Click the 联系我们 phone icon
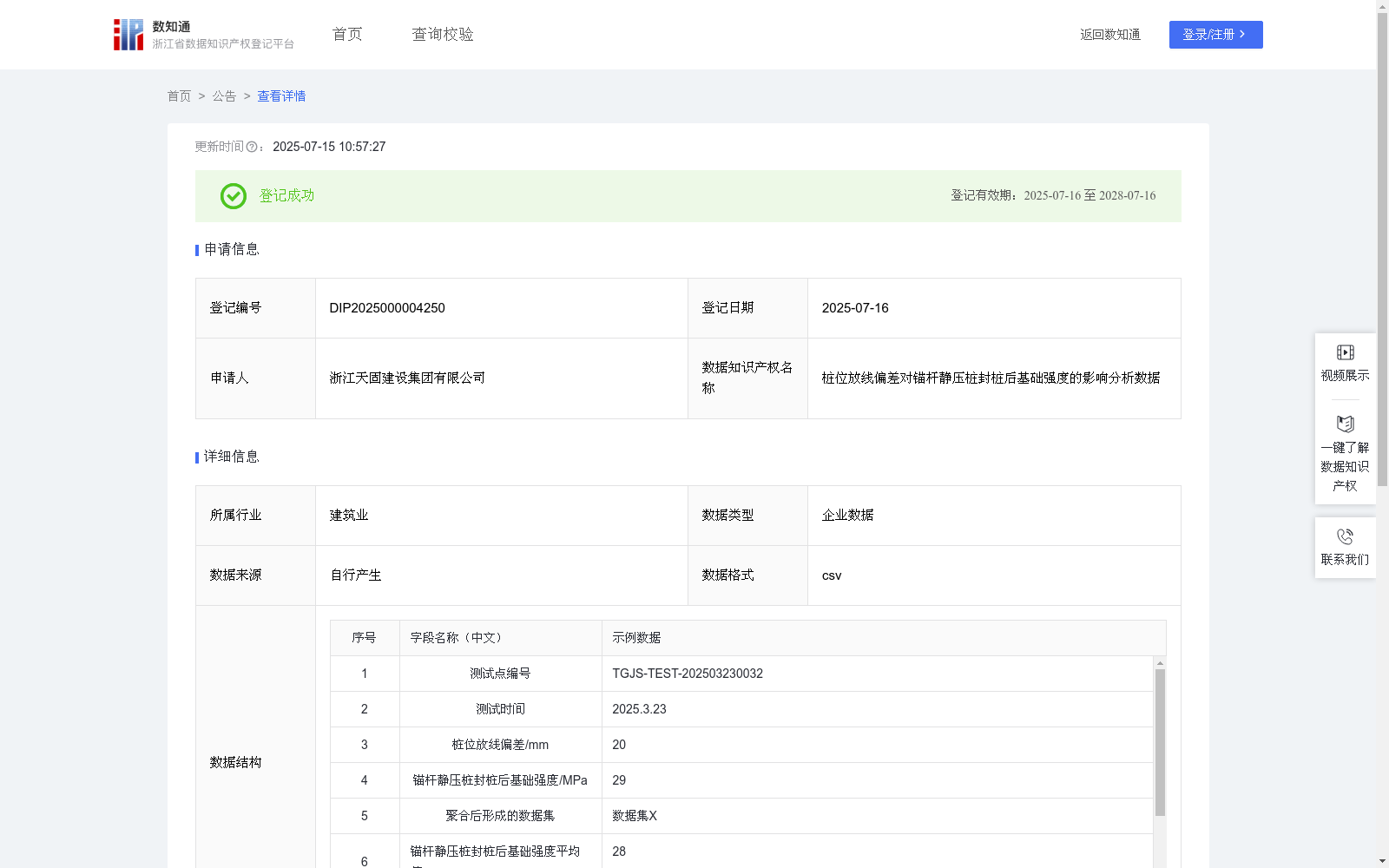1389x868 pixels. click(1345, 536)
